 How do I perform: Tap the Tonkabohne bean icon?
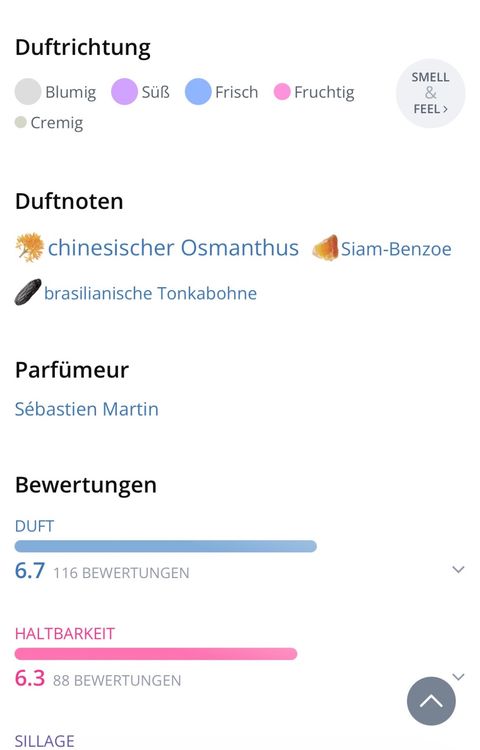(28, 292)
